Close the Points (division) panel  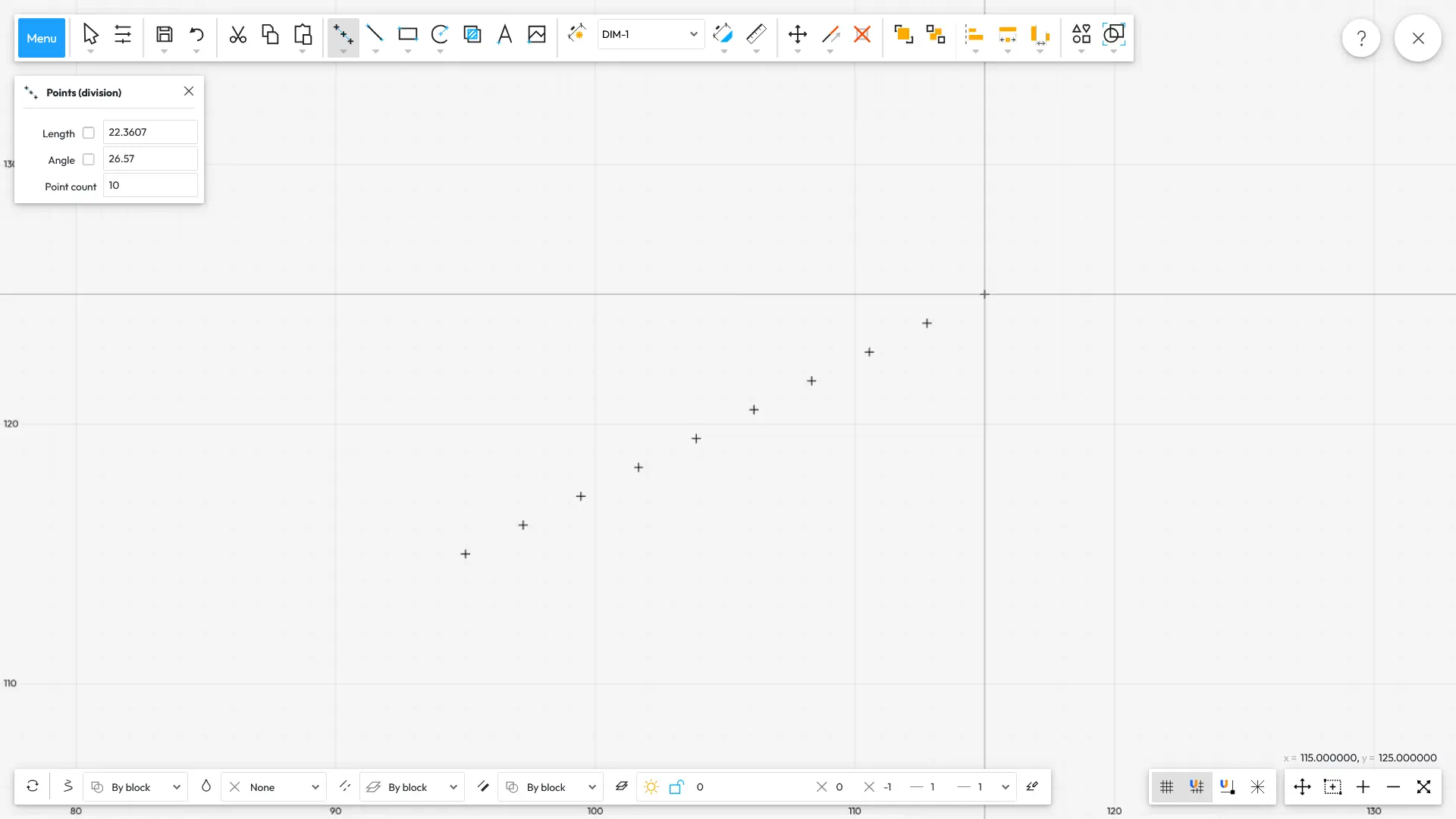pos(189,91)
